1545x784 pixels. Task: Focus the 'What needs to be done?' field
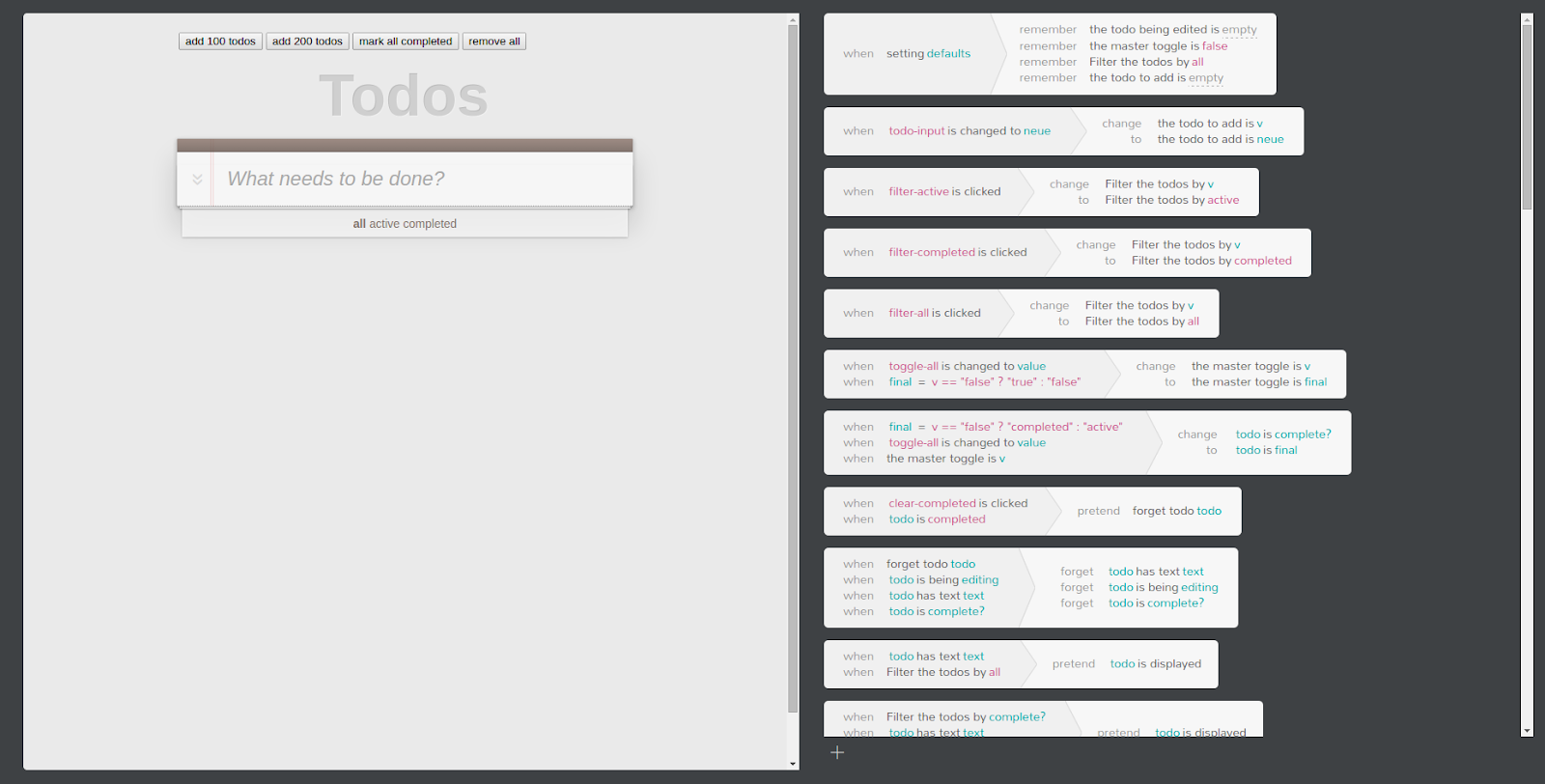click(420, 180)
